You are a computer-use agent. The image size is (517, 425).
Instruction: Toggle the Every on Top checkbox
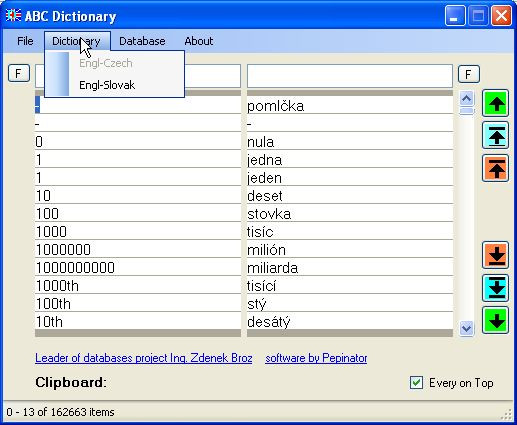click(x=416, y=382)
